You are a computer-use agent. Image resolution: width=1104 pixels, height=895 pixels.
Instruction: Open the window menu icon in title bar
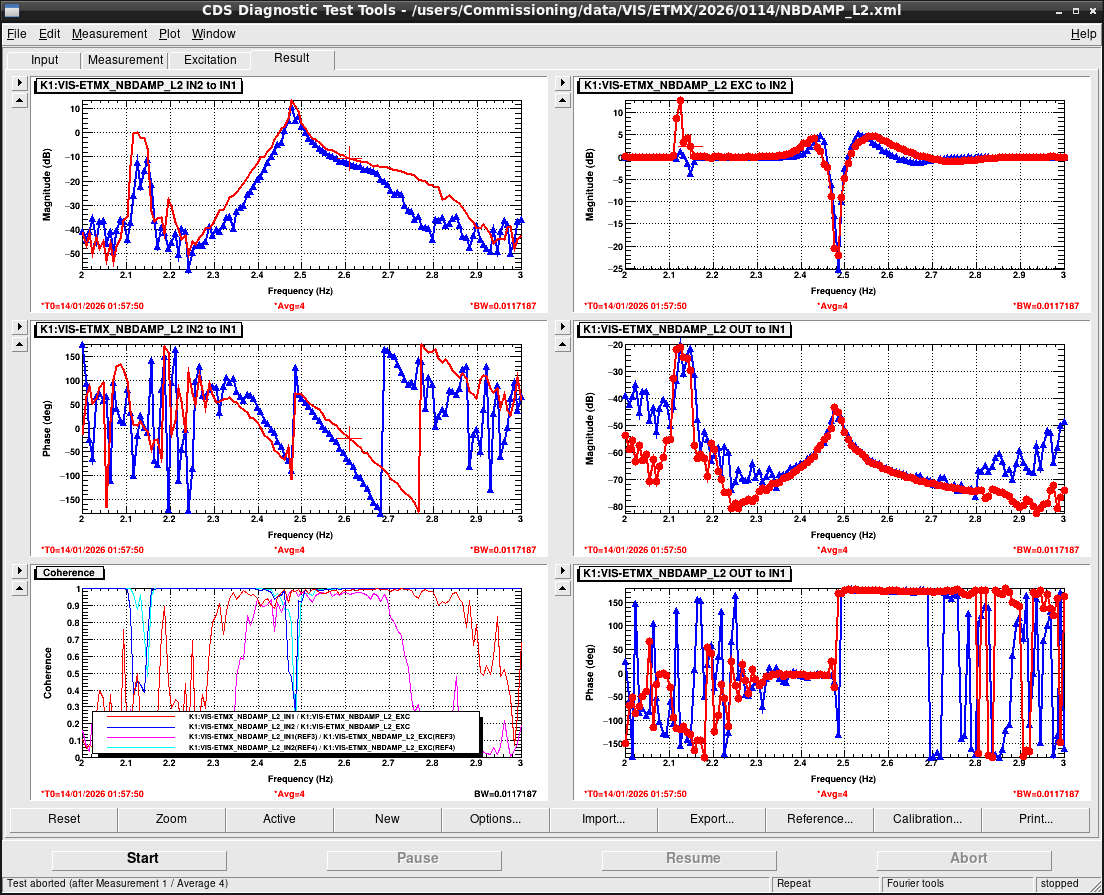[x=11, y=11]
